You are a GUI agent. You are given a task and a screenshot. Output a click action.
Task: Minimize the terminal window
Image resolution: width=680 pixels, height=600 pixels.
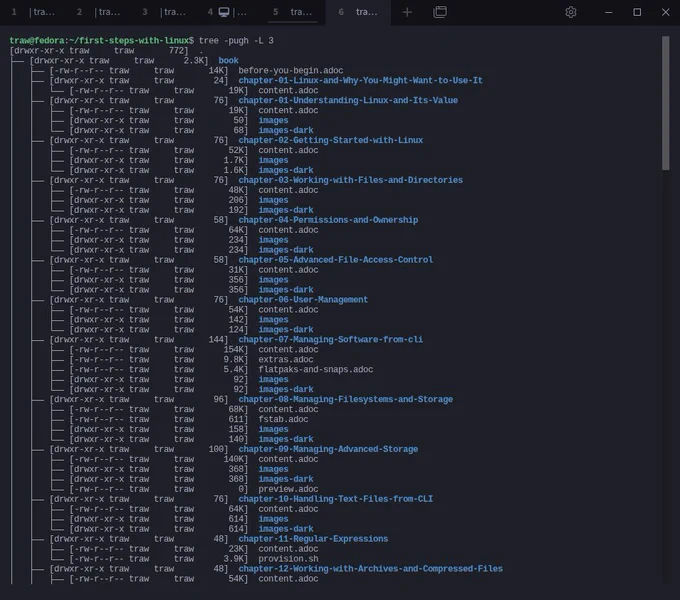click(608, 12)
